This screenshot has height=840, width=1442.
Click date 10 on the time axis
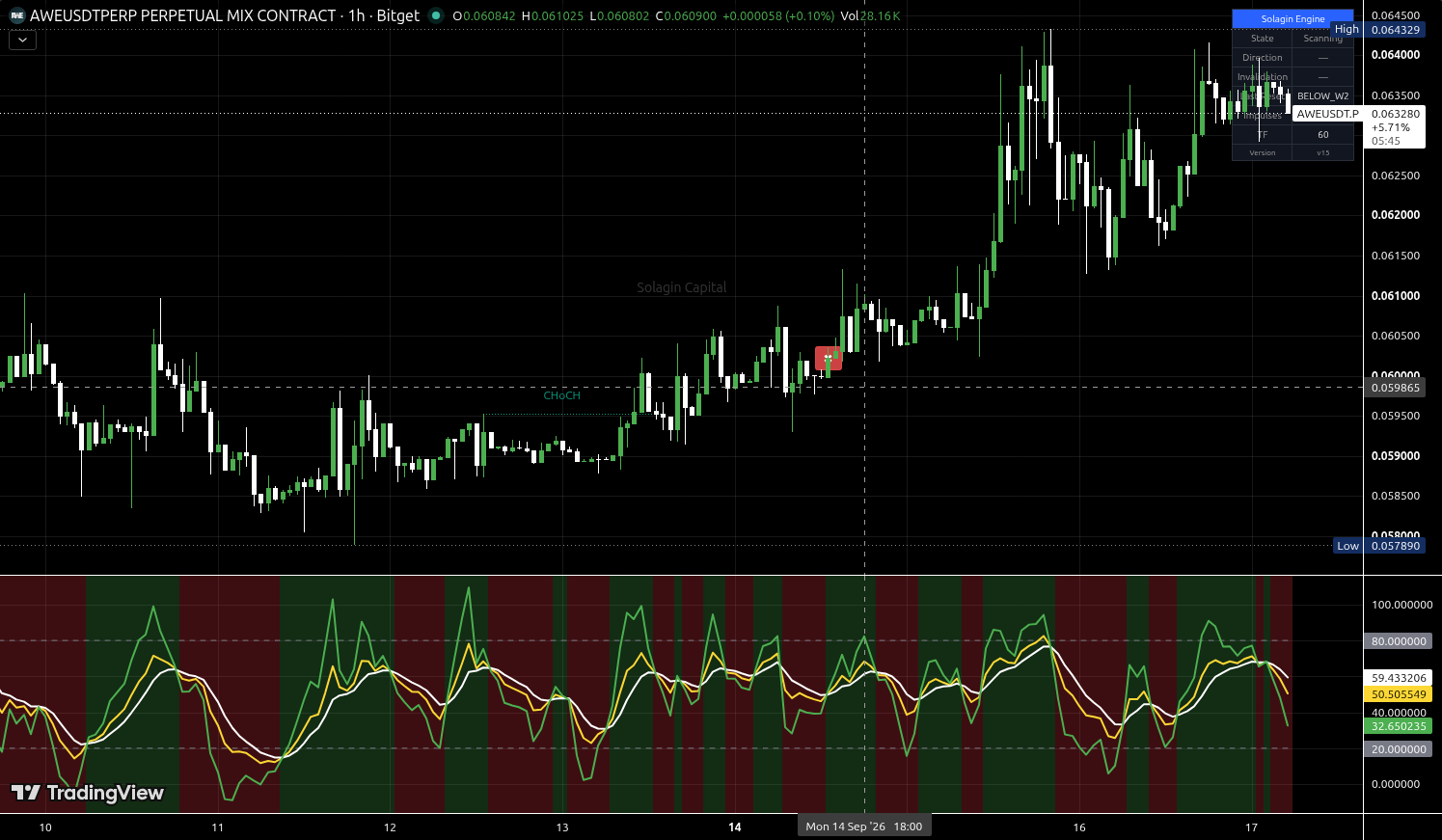coord(45,827)
